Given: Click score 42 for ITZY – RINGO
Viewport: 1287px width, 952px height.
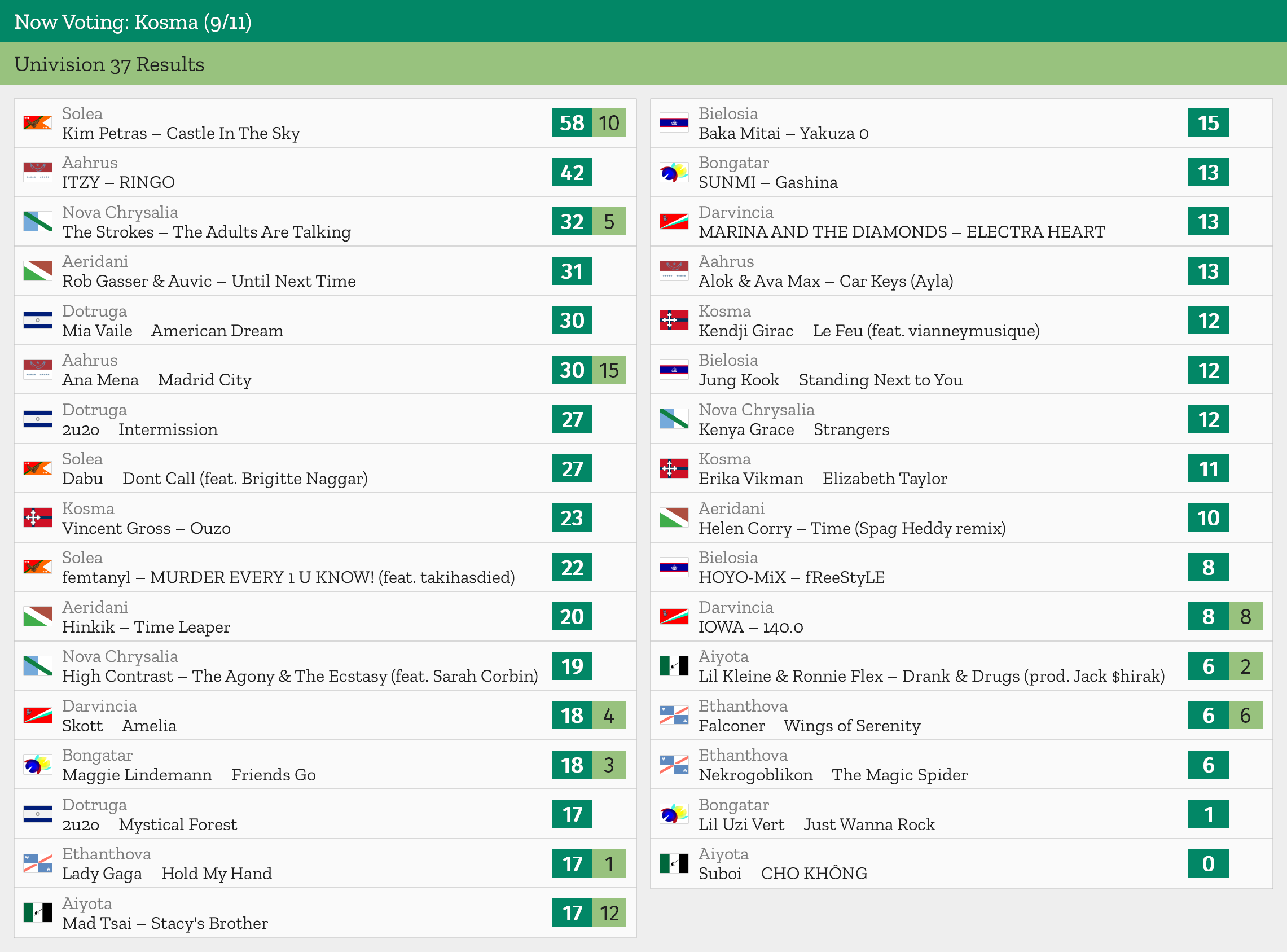Looking at the screenshot, I should tap(572, 172).
